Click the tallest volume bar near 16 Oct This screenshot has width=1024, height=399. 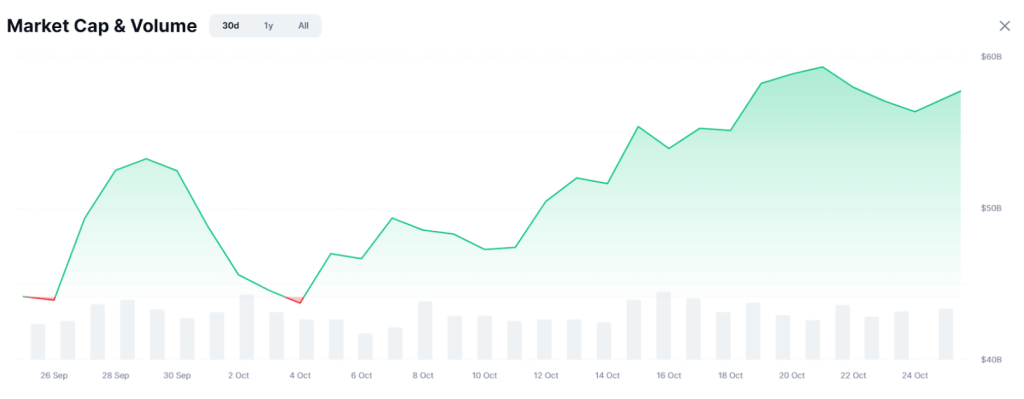pos(664,325)
